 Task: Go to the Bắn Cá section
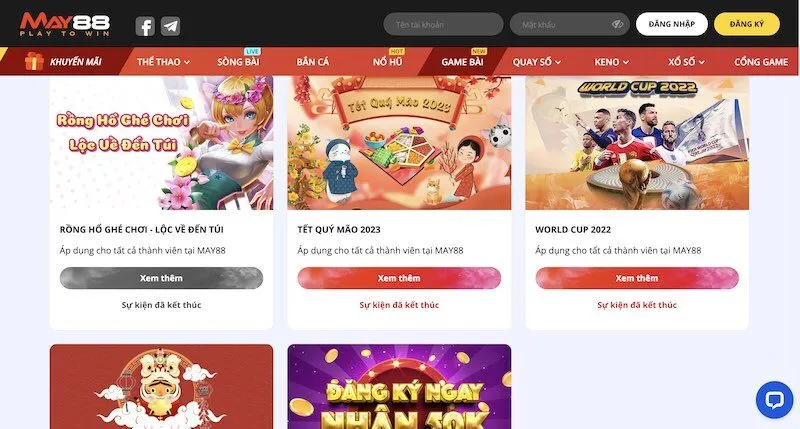tap(313, 62)
